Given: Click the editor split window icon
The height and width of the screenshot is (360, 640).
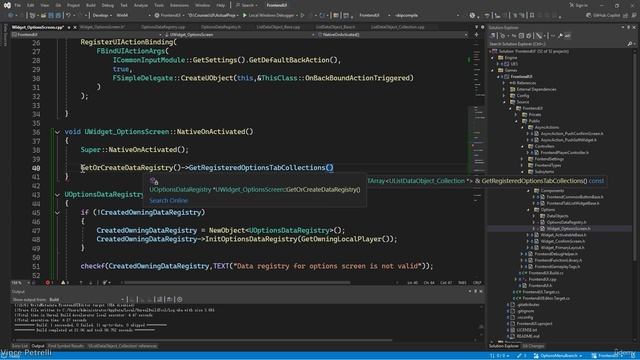Looking at the screenshot, I should tap(476, 35).
